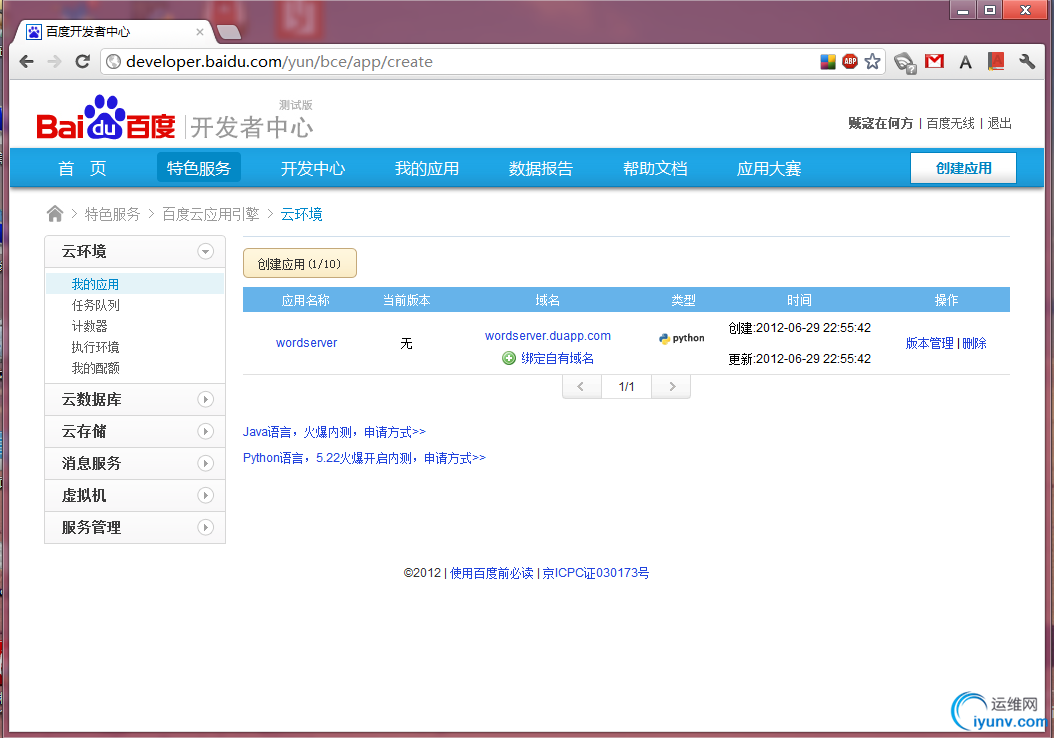Go to next page in pagination
This screenshot has height=738, width=1054.
pos(671,386)
